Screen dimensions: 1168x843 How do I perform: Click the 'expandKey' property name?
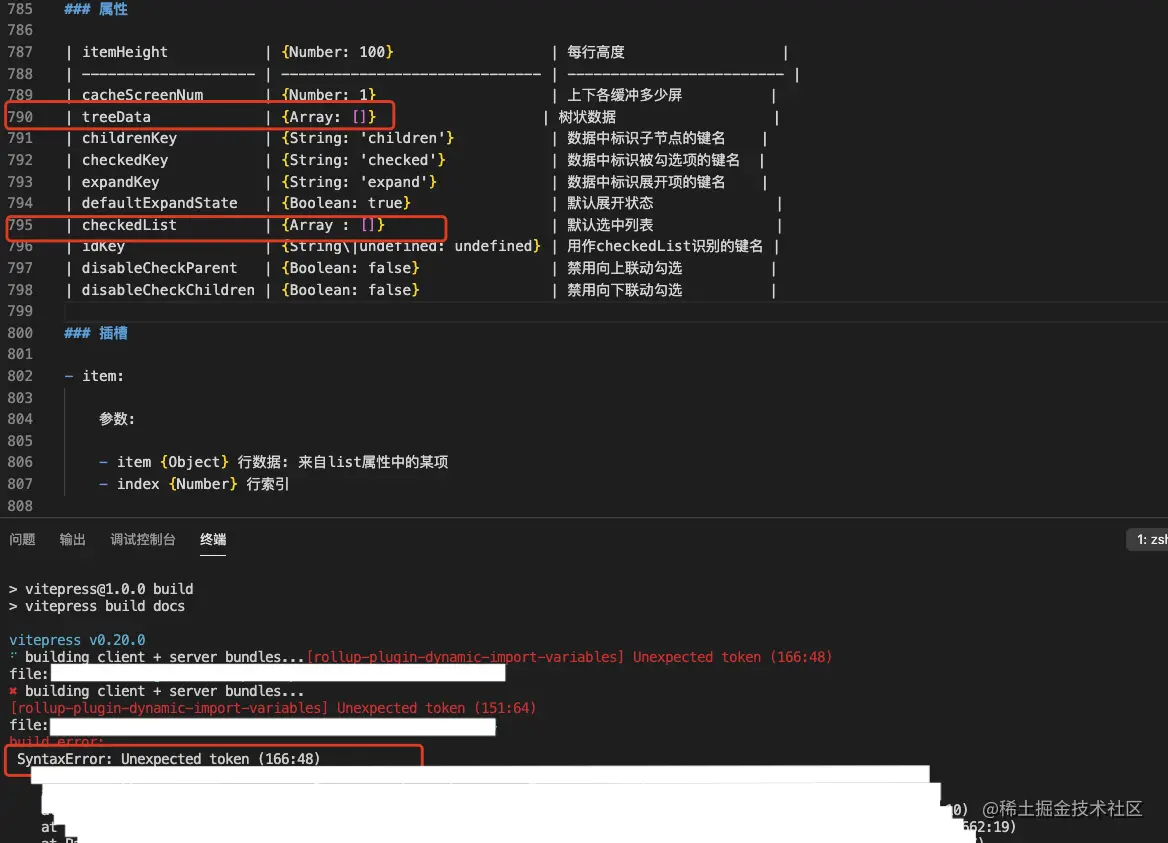[x=120, y=182]
